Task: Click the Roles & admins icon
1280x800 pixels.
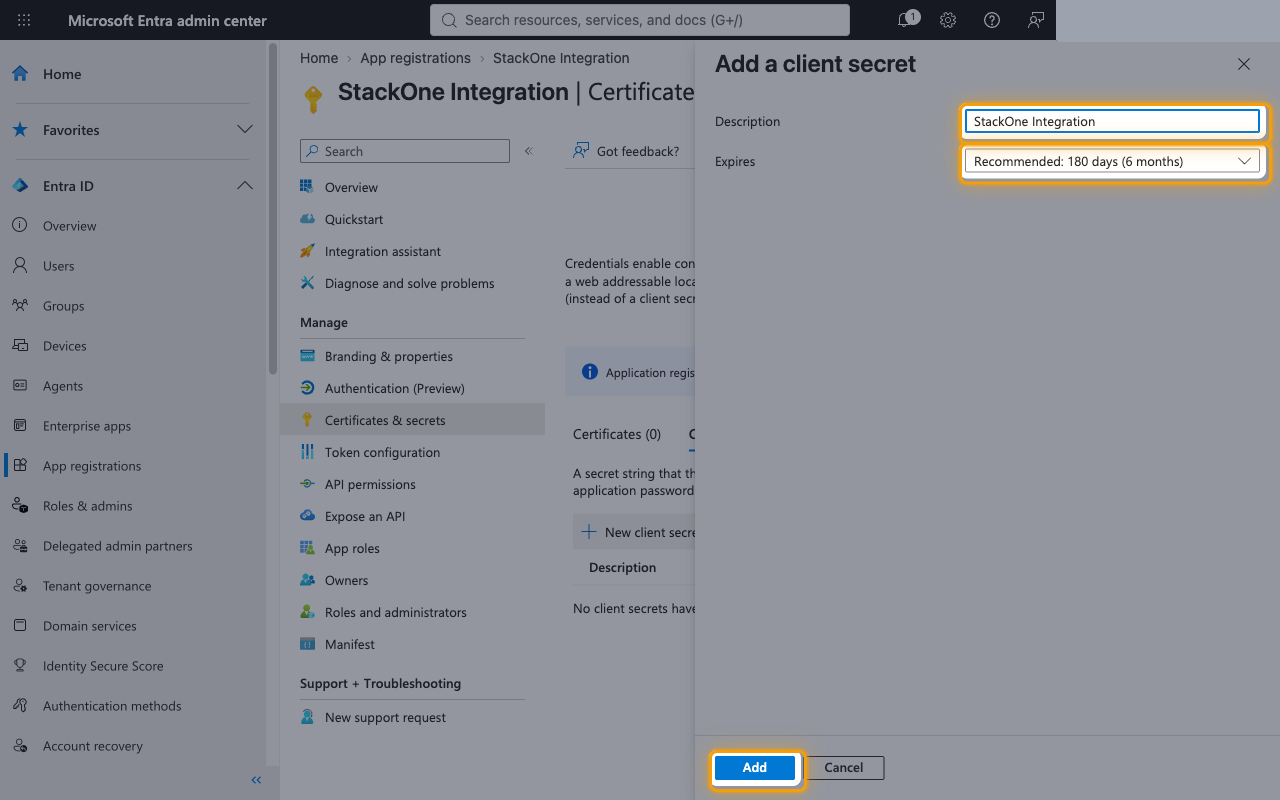Action: tap(20, 506)
